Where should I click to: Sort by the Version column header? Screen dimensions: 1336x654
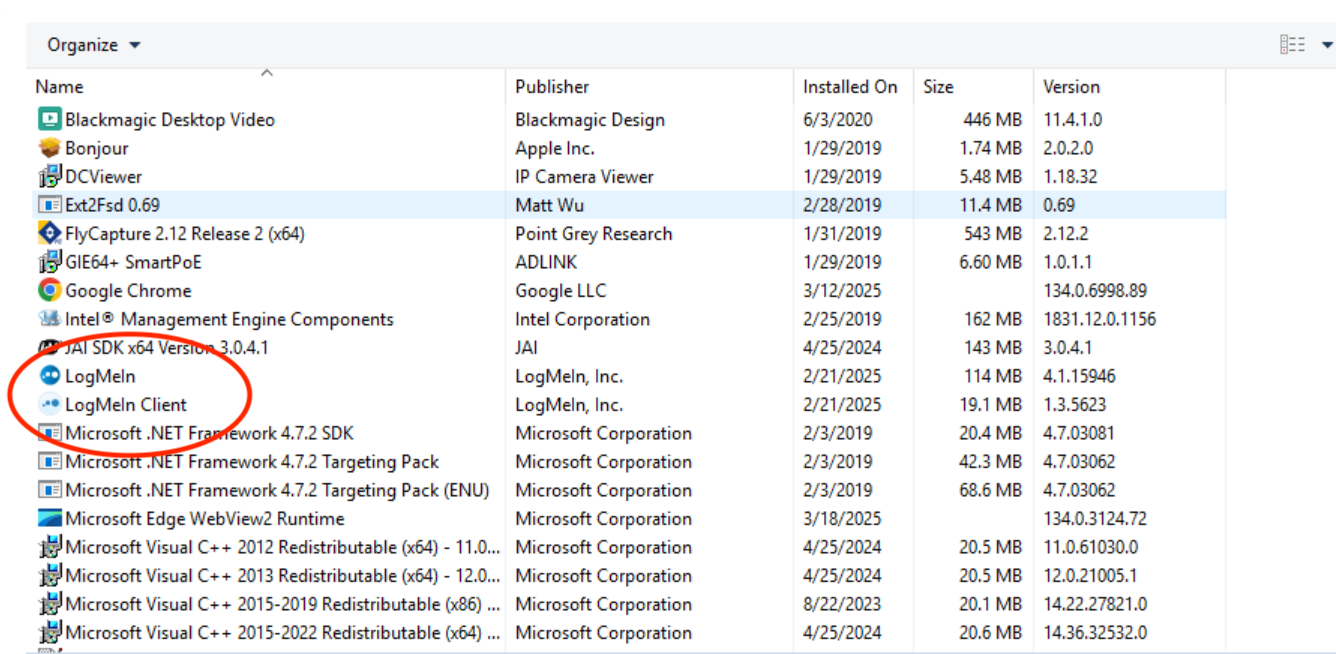tap(1129, 87)
